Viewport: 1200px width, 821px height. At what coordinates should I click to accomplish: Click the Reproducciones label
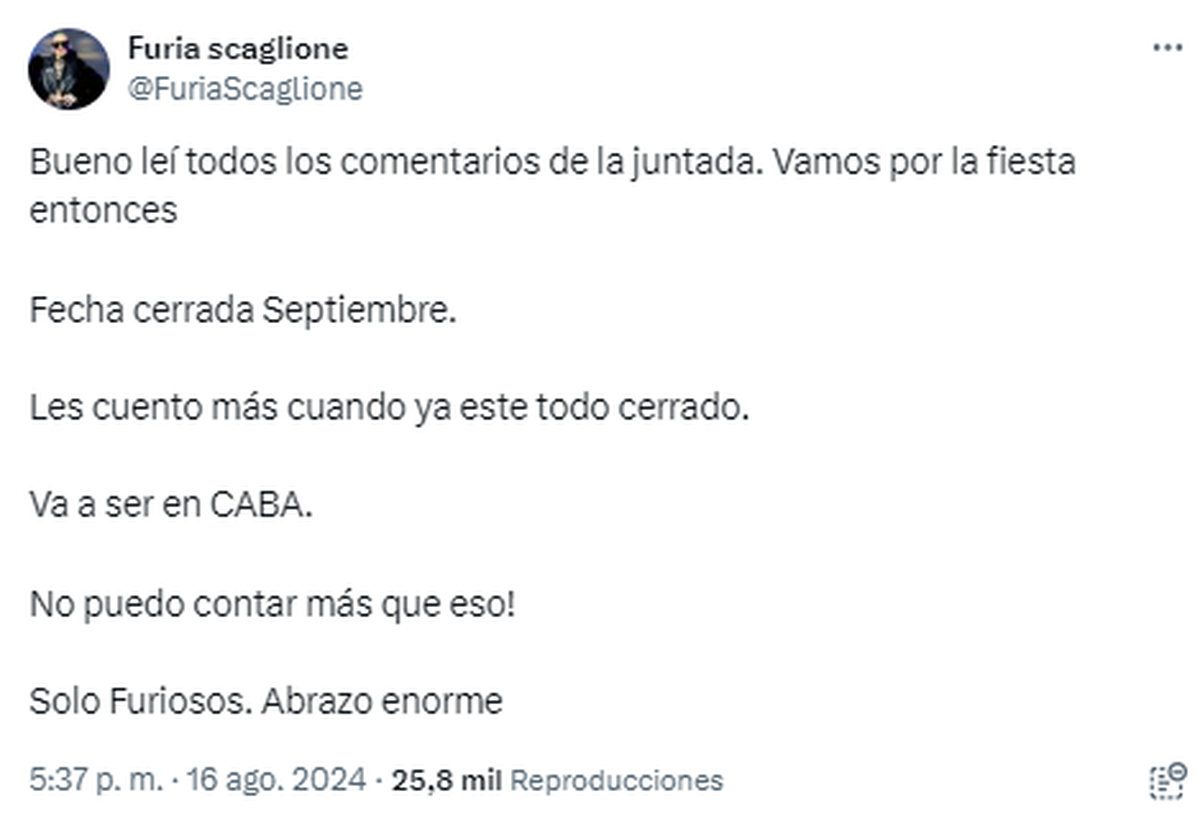click(616, 780)
